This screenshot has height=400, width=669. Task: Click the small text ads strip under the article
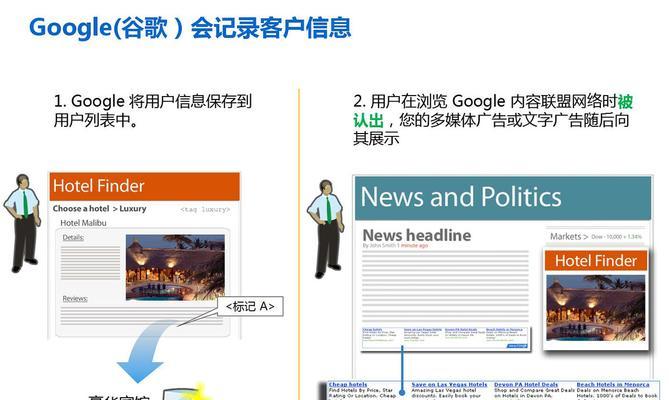pos(445,338)
